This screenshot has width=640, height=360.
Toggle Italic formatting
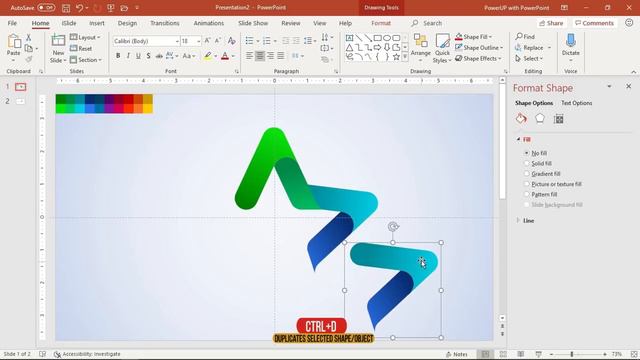pos(128,56)
